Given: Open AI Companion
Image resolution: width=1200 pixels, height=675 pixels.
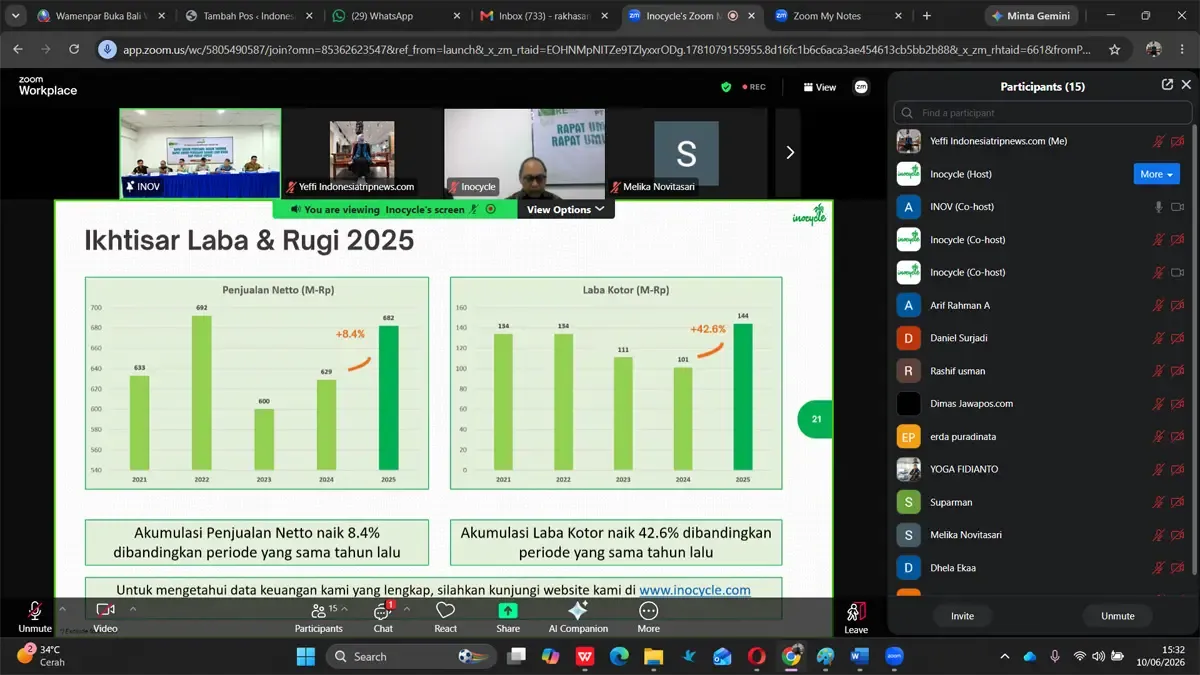Looking at the screenshot, I should 578,616.
